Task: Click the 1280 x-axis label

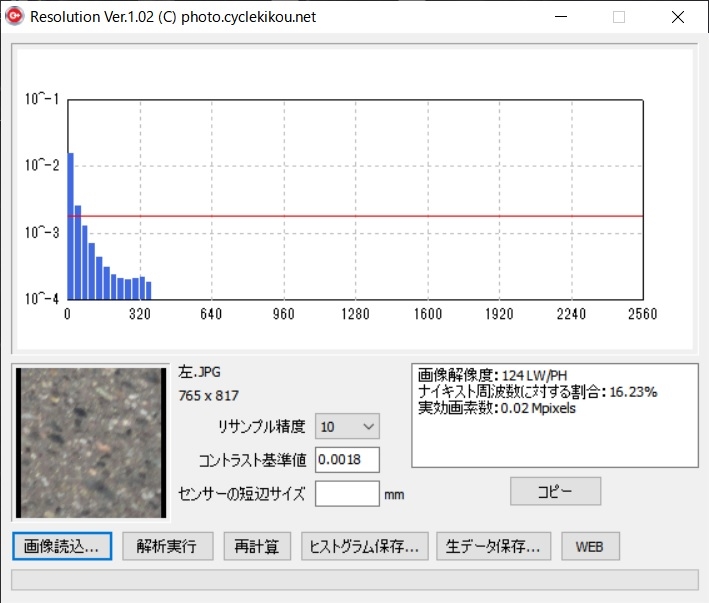Action: 355,314
